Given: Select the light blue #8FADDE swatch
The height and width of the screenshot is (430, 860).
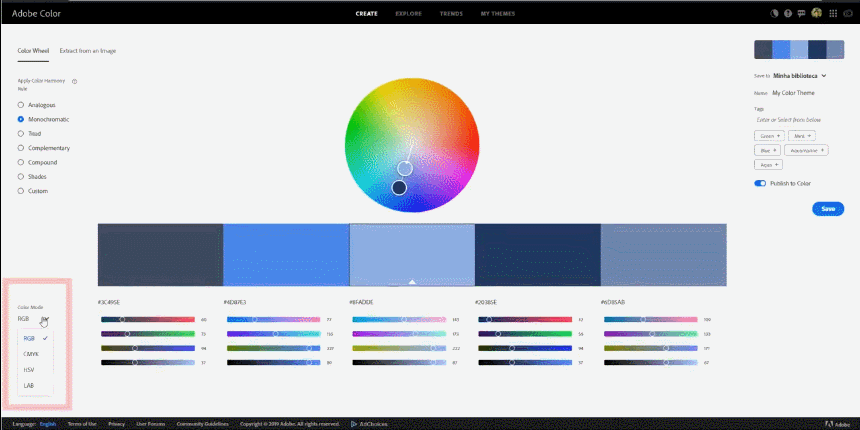Looking at the screenshot, I should click(412, 254).
